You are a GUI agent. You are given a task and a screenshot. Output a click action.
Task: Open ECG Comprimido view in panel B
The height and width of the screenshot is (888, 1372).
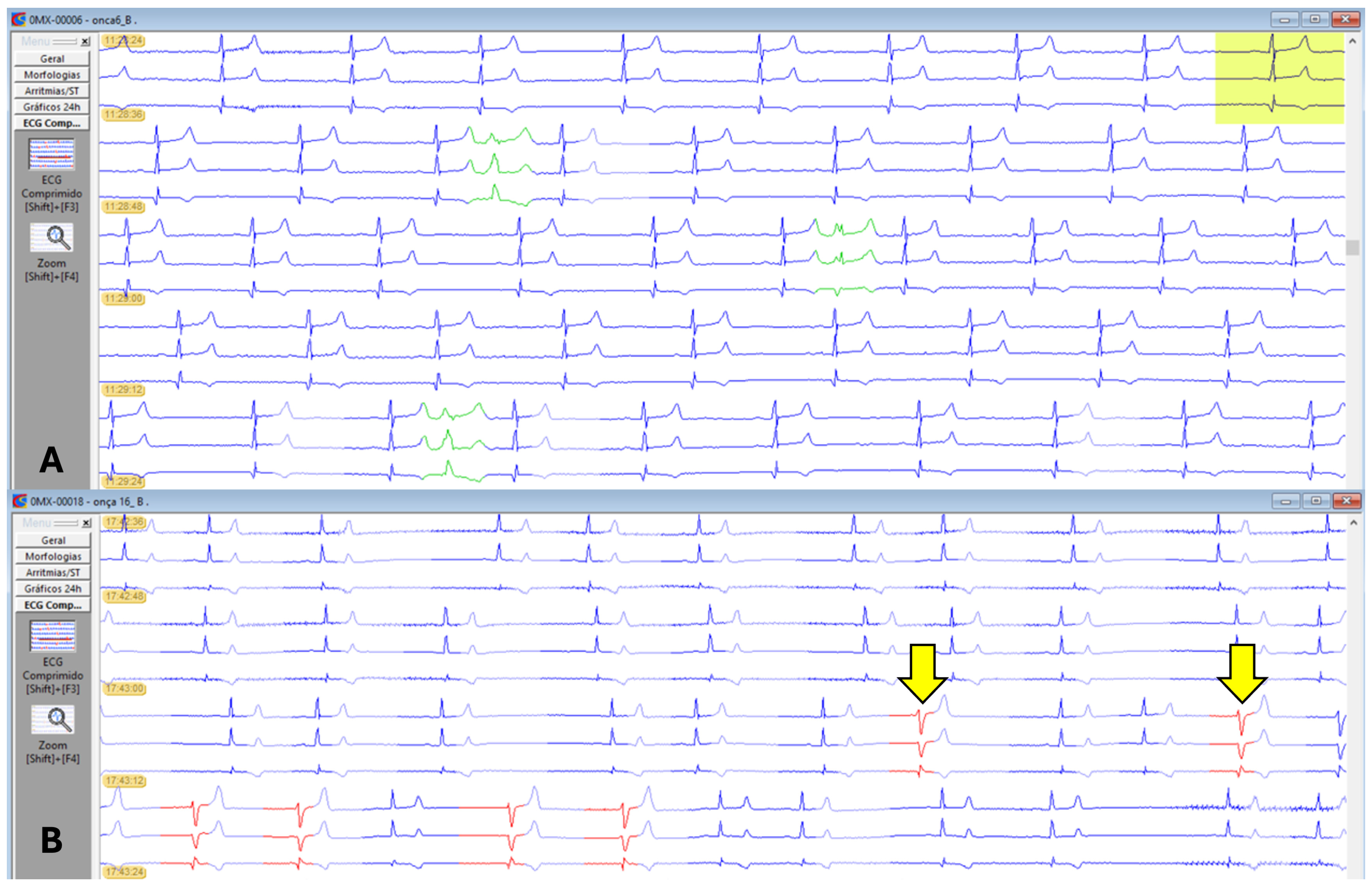pos(52,636)
